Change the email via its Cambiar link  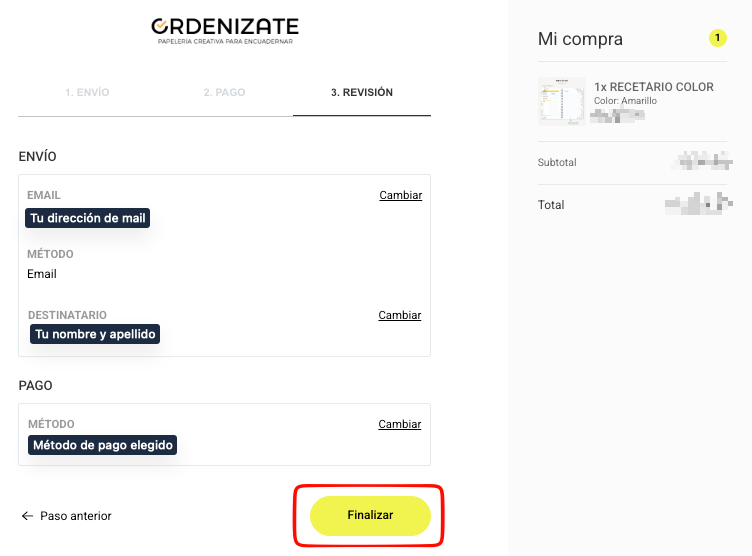pos(400,195)
